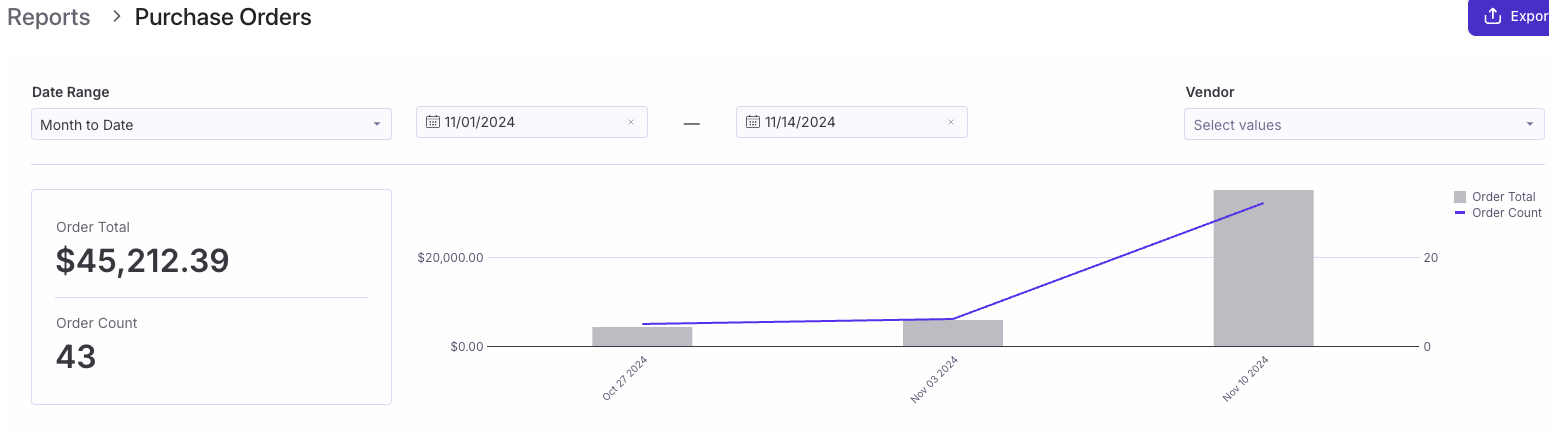The image size is (1549, 432).
Task: Open calendar icon for start date 11/01/2024
Action: pyautogui.click(x=433, y=122)
